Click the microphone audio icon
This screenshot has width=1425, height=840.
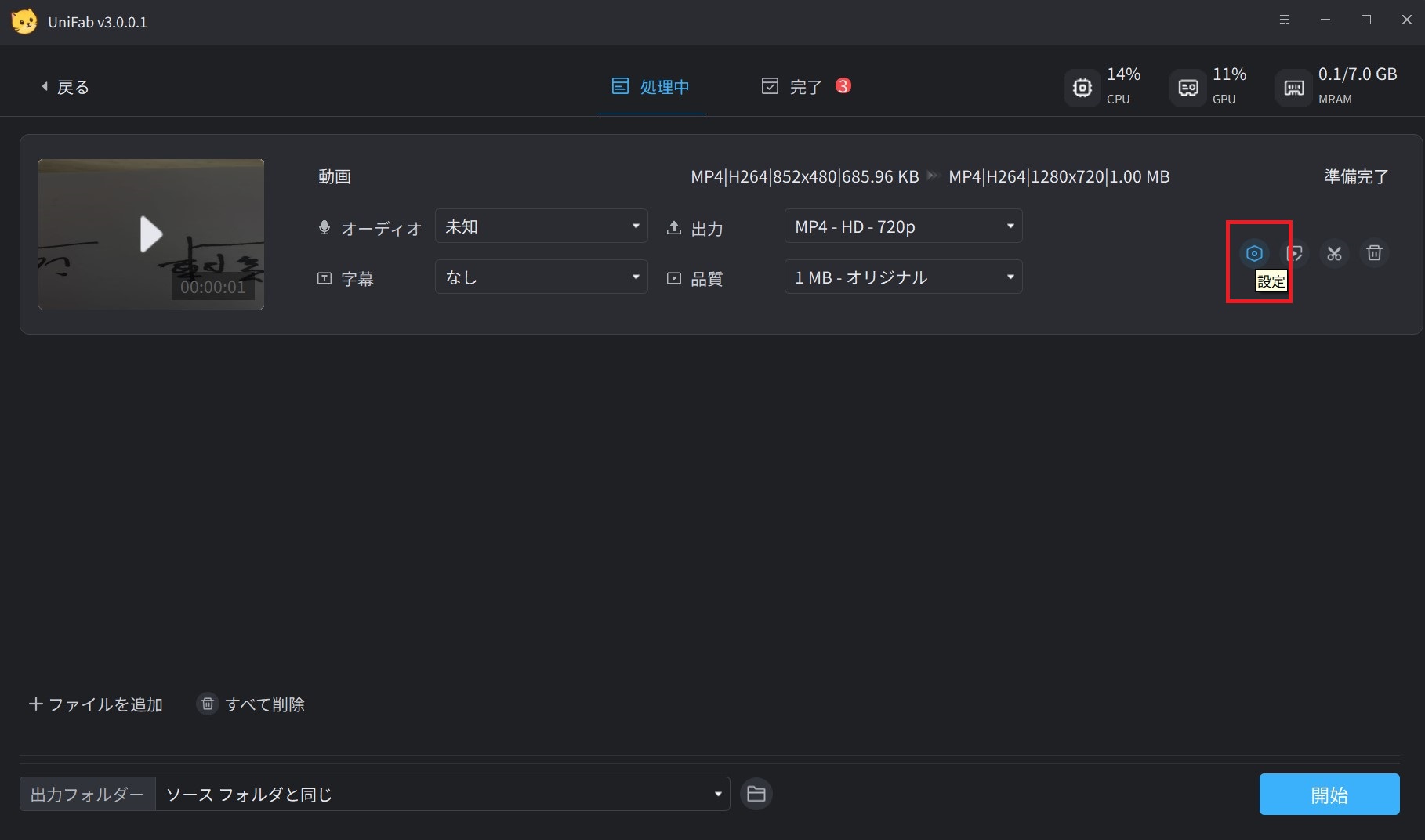pyautogui.click(x=325, y=228)
